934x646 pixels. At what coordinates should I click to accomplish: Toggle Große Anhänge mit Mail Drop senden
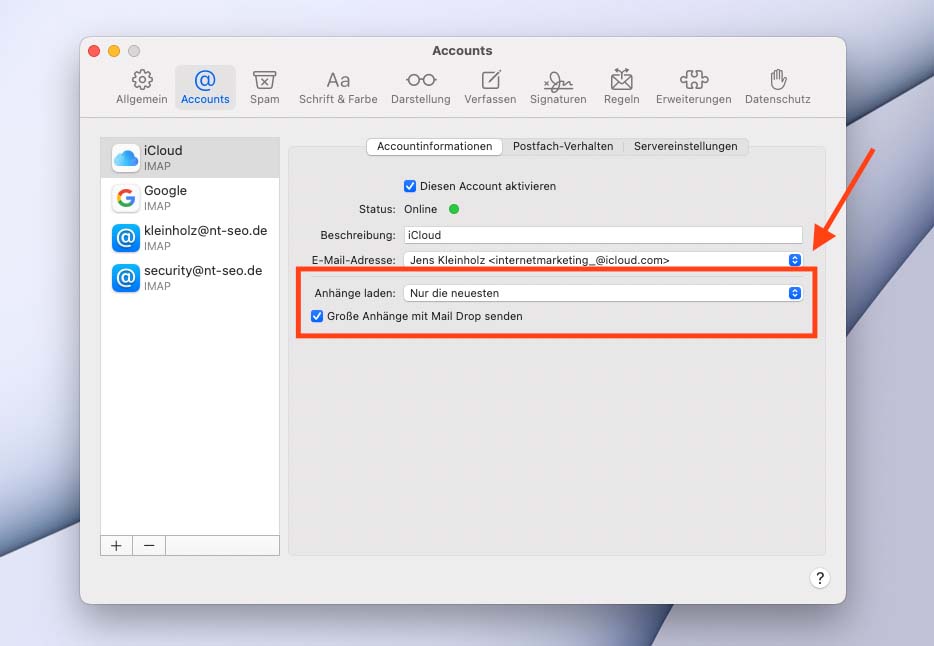click(317, 316)
